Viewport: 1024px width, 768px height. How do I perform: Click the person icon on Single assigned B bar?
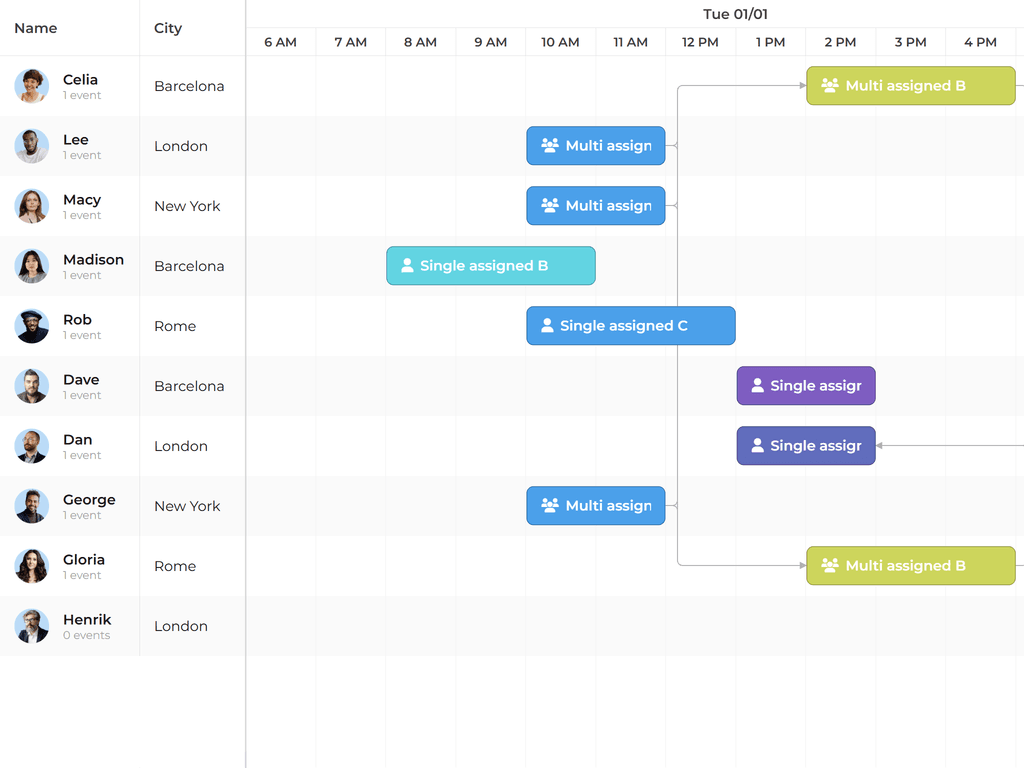[x=407, y=265]
